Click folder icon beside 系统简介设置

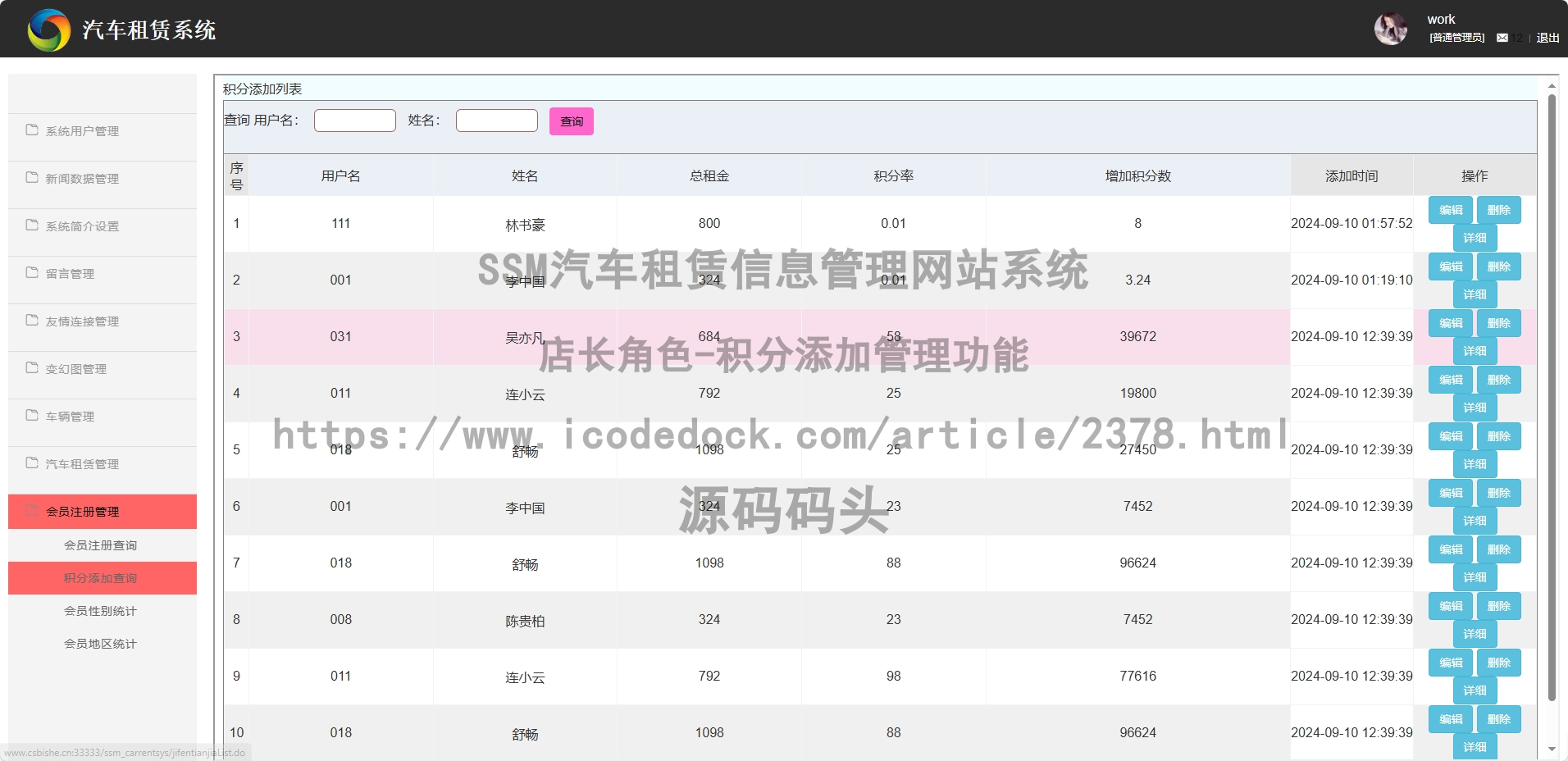coord(32,225)
